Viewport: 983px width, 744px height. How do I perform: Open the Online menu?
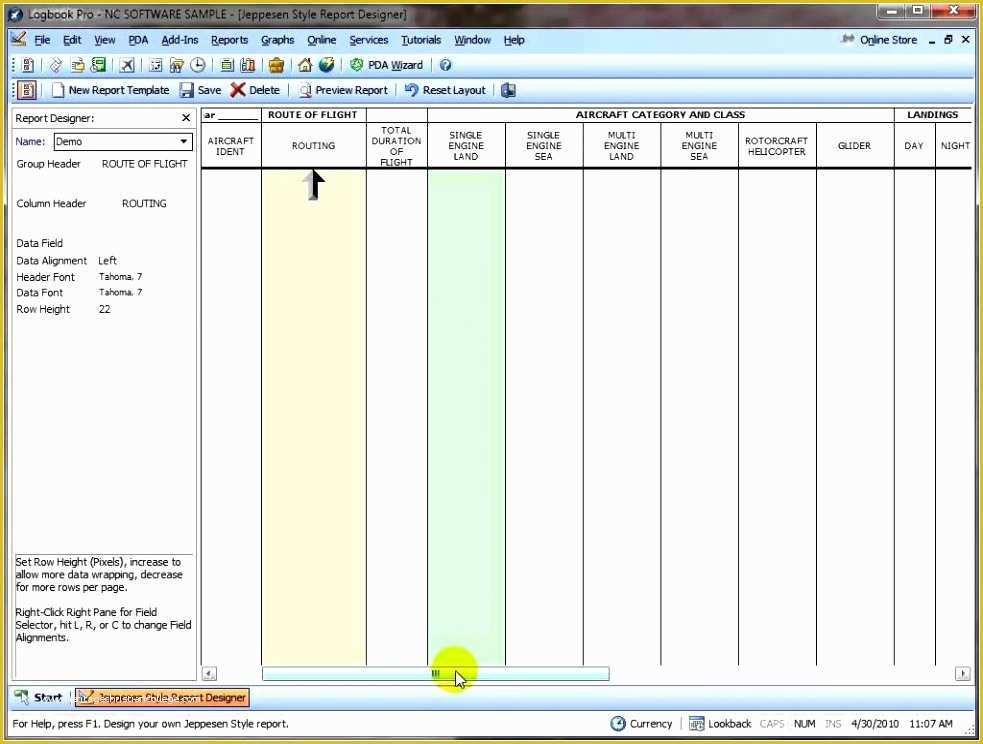[322, 39]
